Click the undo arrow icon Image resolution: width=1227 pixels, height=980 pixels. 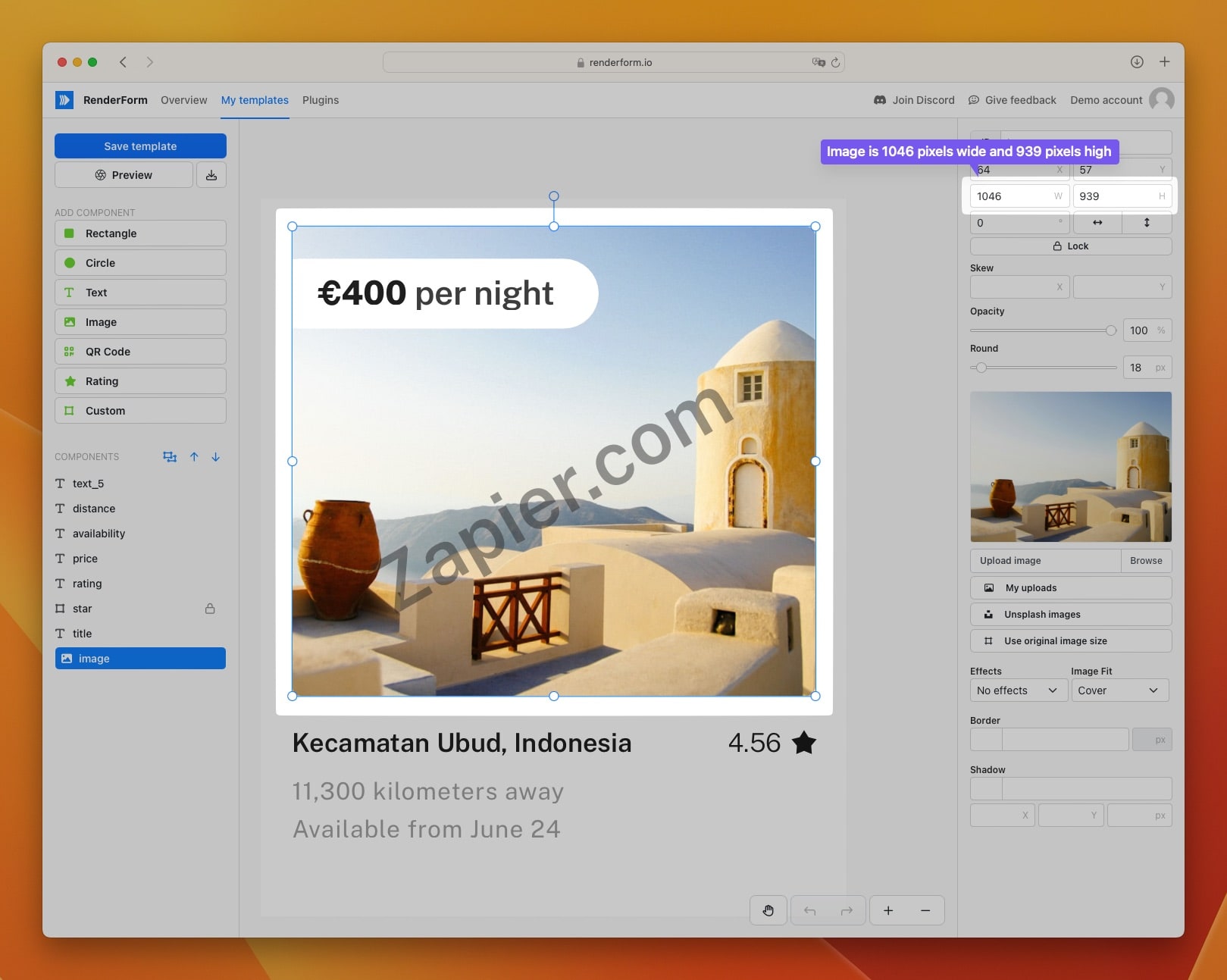pyautogui.click(x=809, y=910)
